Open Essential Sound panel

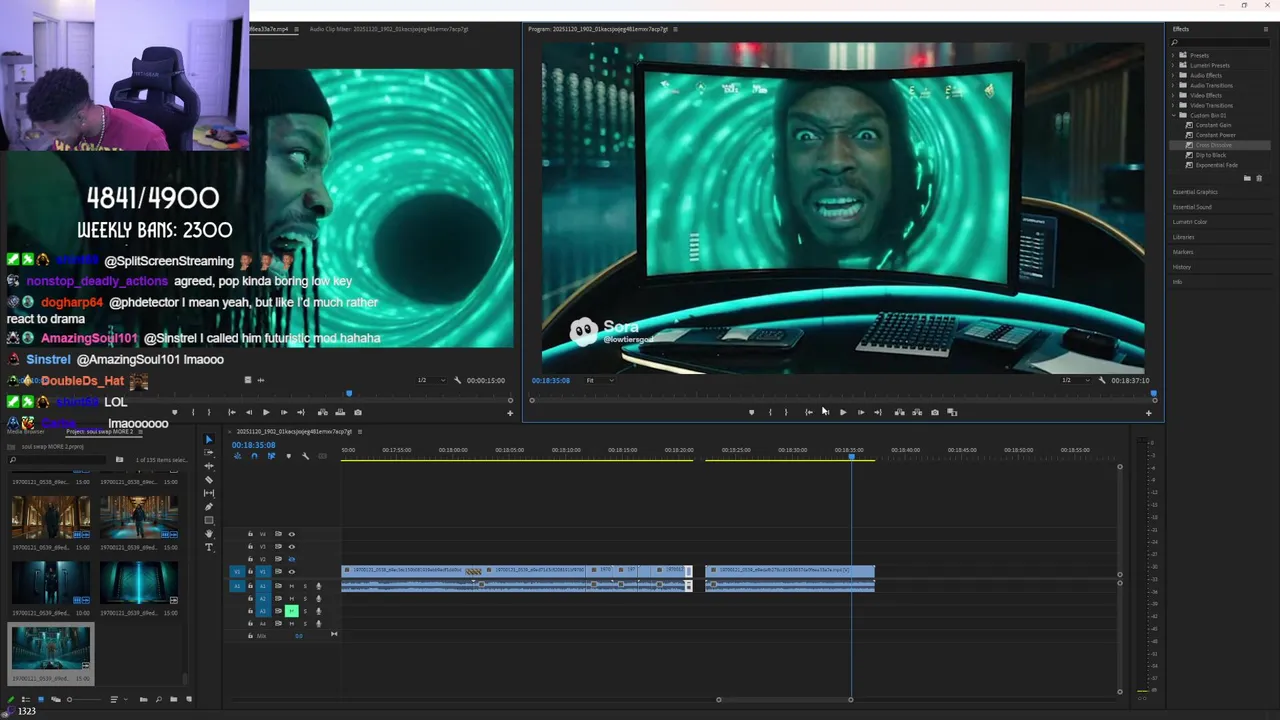[1192, 207]
